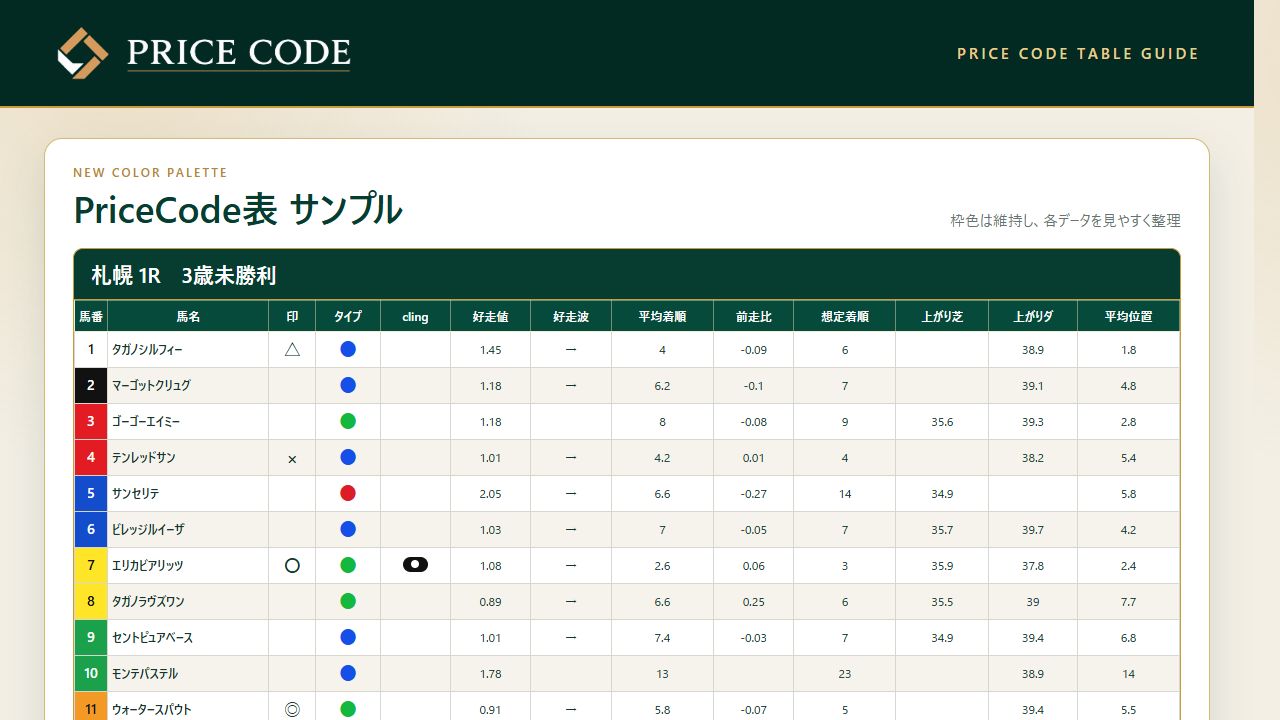The height and width of the screenshot is (720, 1280).
Task: Select horse name タガノラヴズワン
Action: (x=148, y=602)
